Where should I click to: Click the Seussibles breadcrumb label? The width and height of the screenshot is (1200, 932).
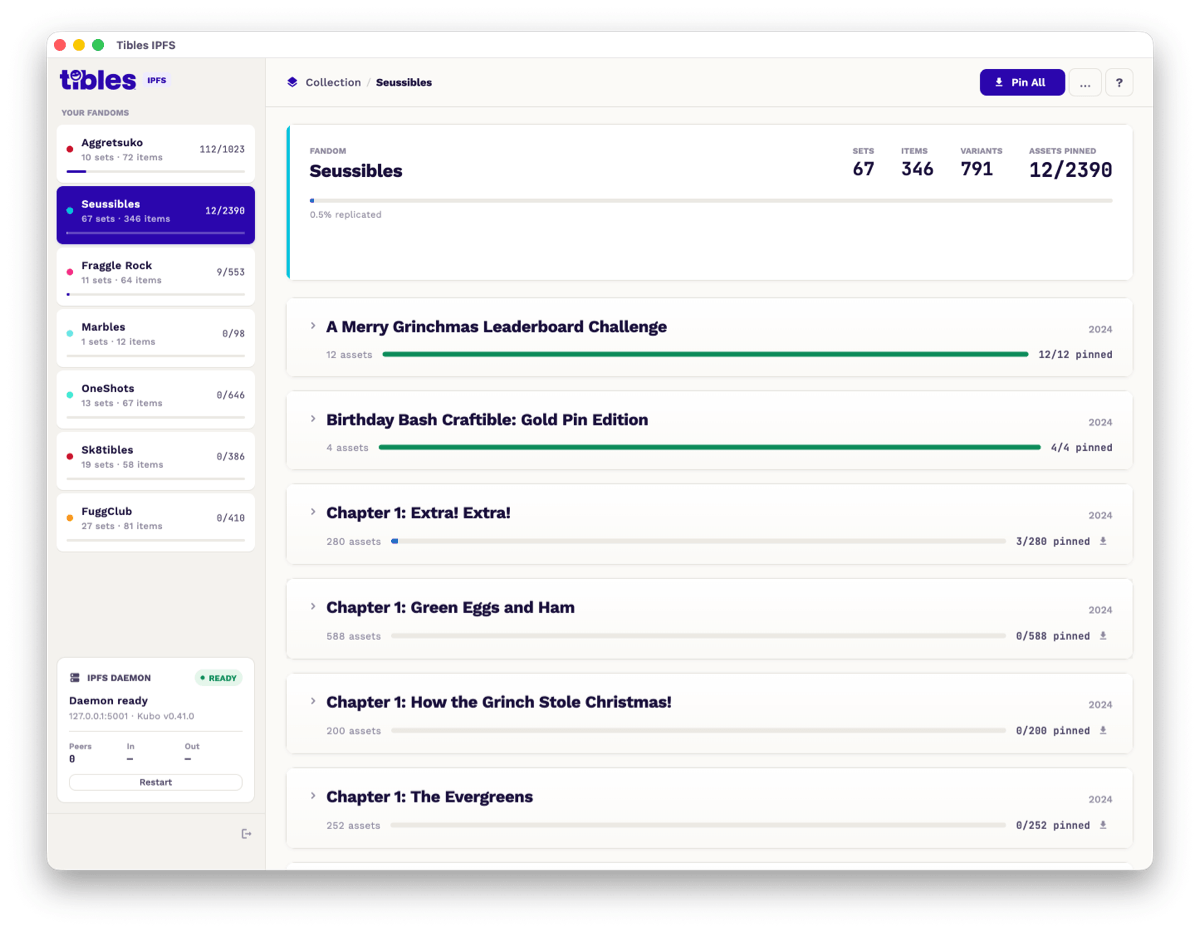pos(404,82)
